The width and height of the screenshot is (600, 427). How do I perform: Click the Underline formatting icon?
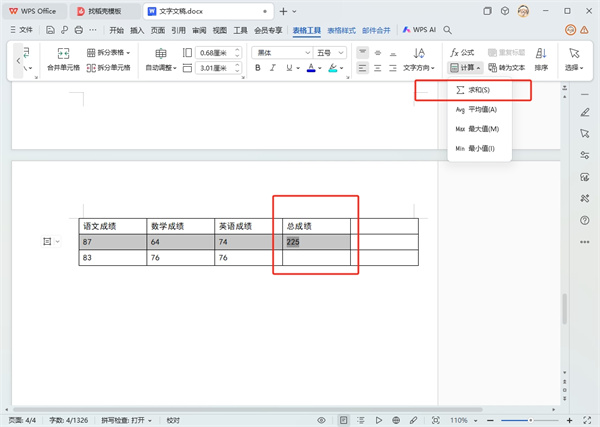tap(291, 68)
